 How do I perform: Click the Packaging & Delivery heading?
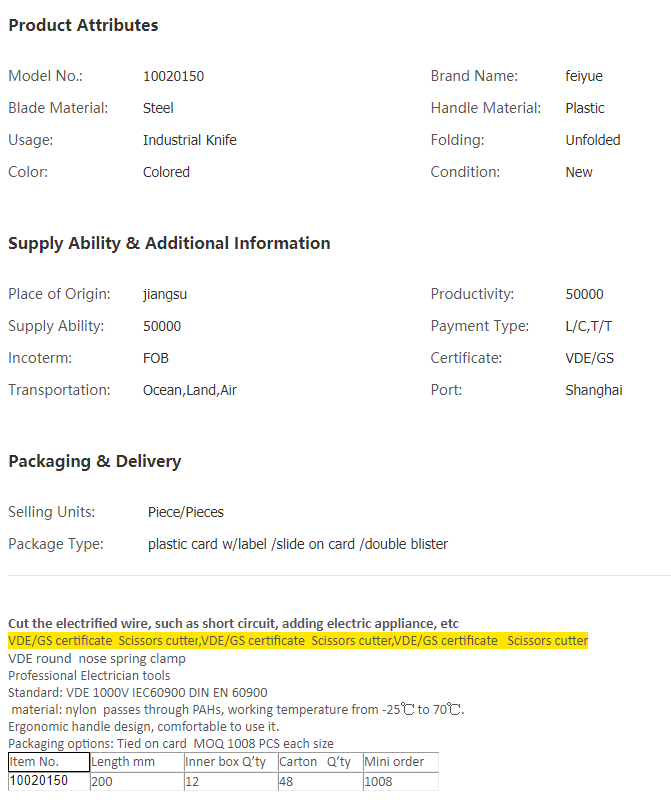(x=95, y=461)
